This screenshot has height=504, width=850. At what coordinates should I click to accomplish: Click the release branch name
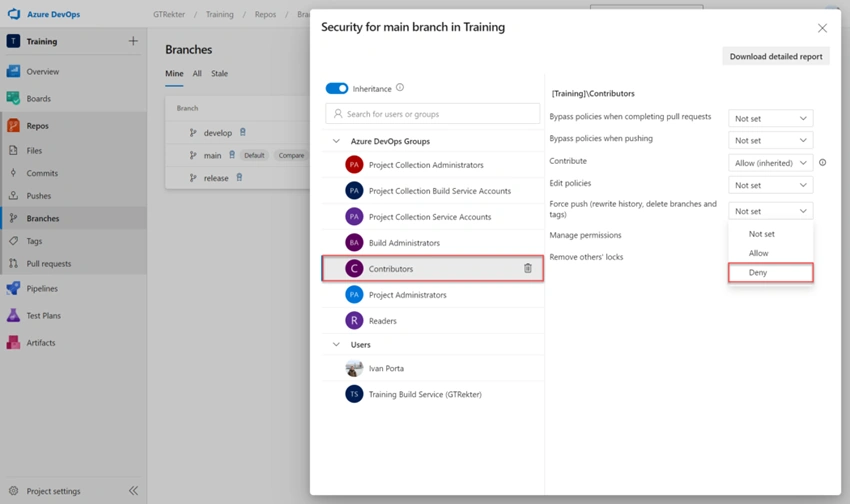pyautogui.click(x=216, y=178)
